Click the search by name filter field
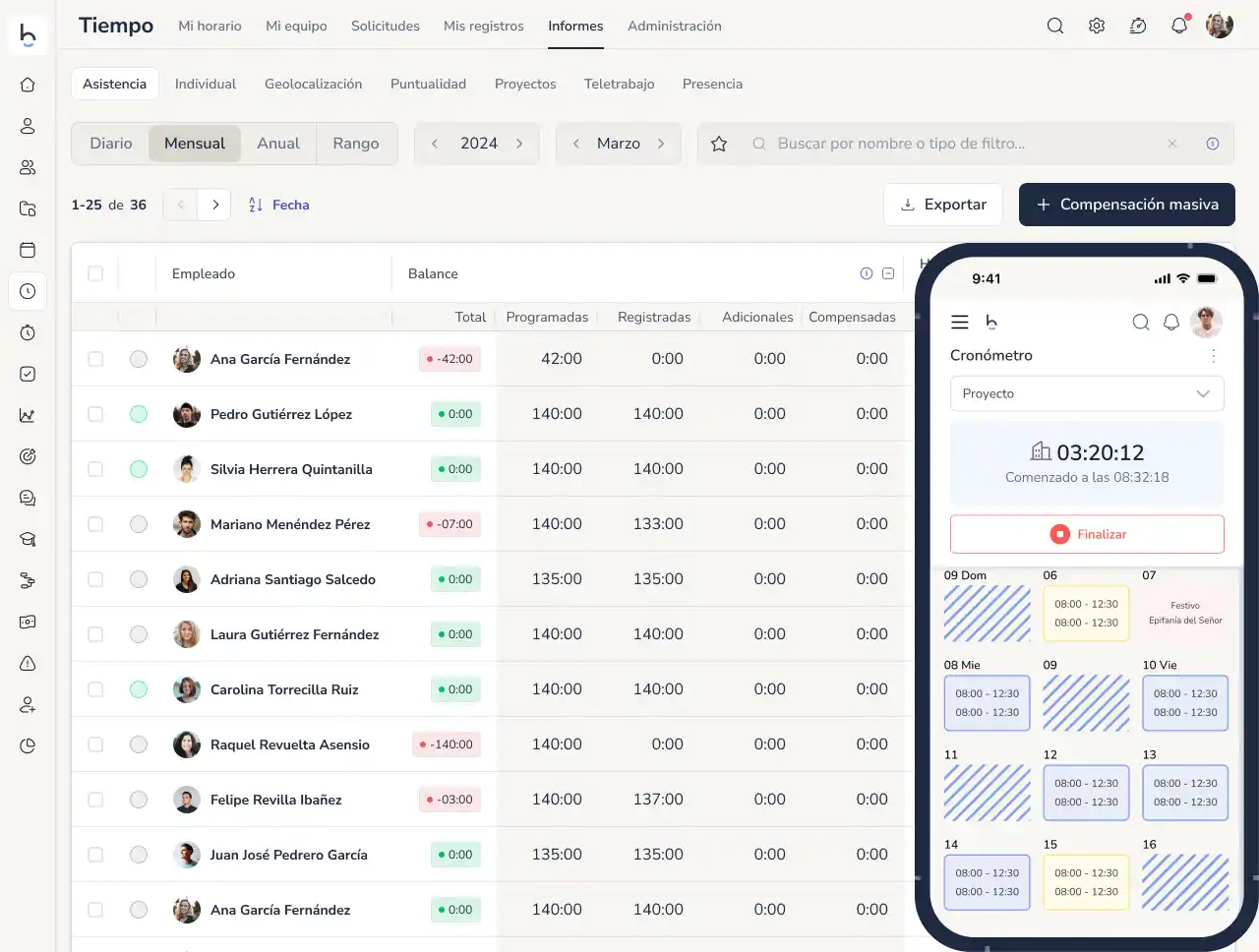The width and height of the screenshot is (1259, 952). pos(964,144)
